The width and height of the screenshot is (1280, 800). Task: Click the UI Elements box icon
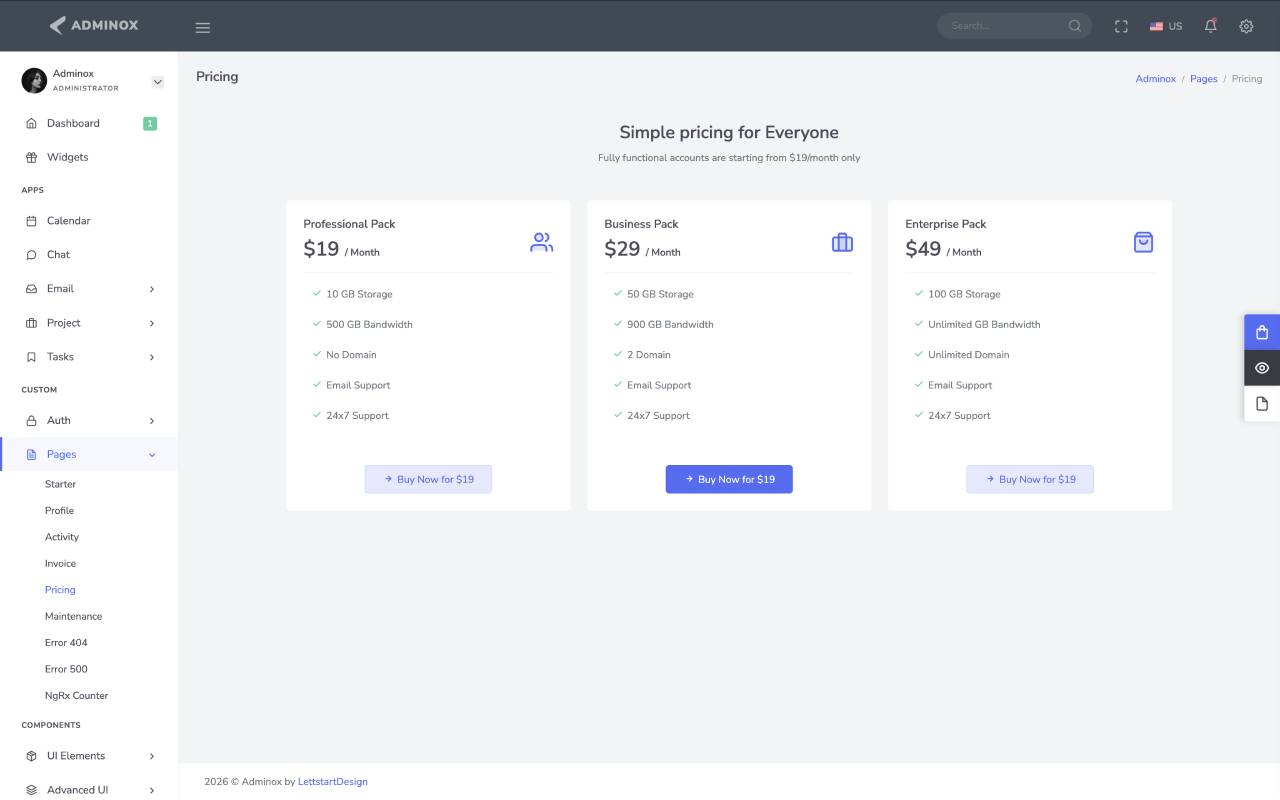pos(31,756)
